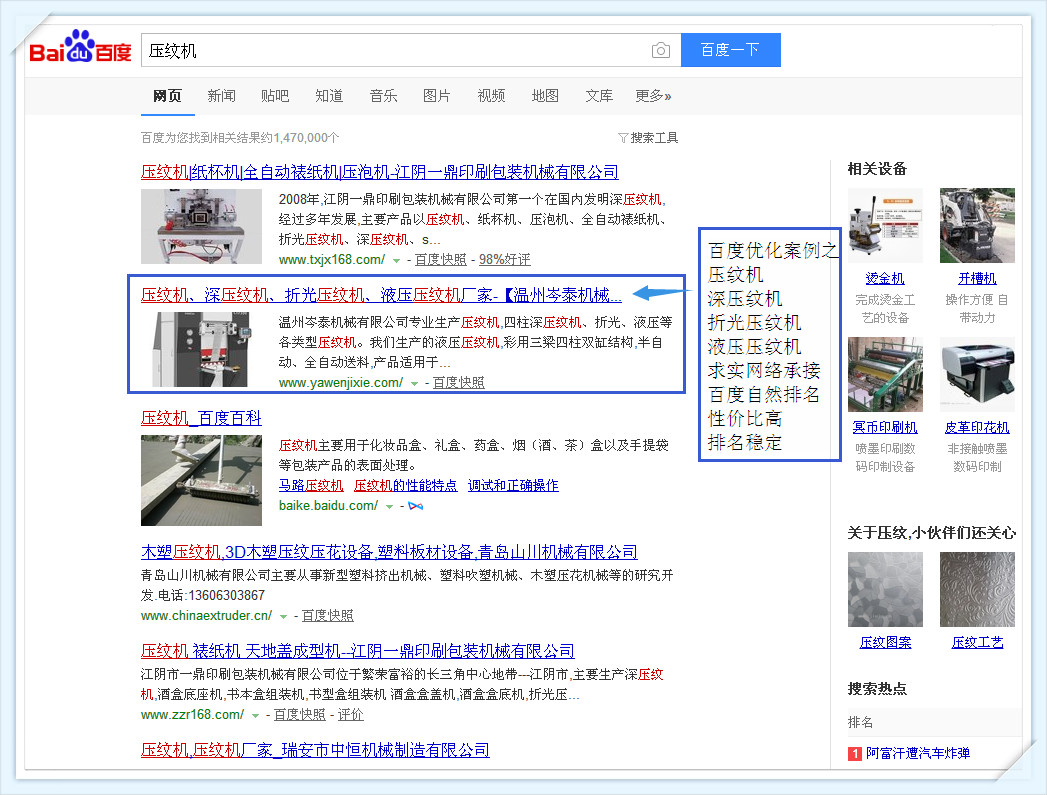Click the Baidu logo
This screenshot has width=1047, height=795.
point(80,50)
